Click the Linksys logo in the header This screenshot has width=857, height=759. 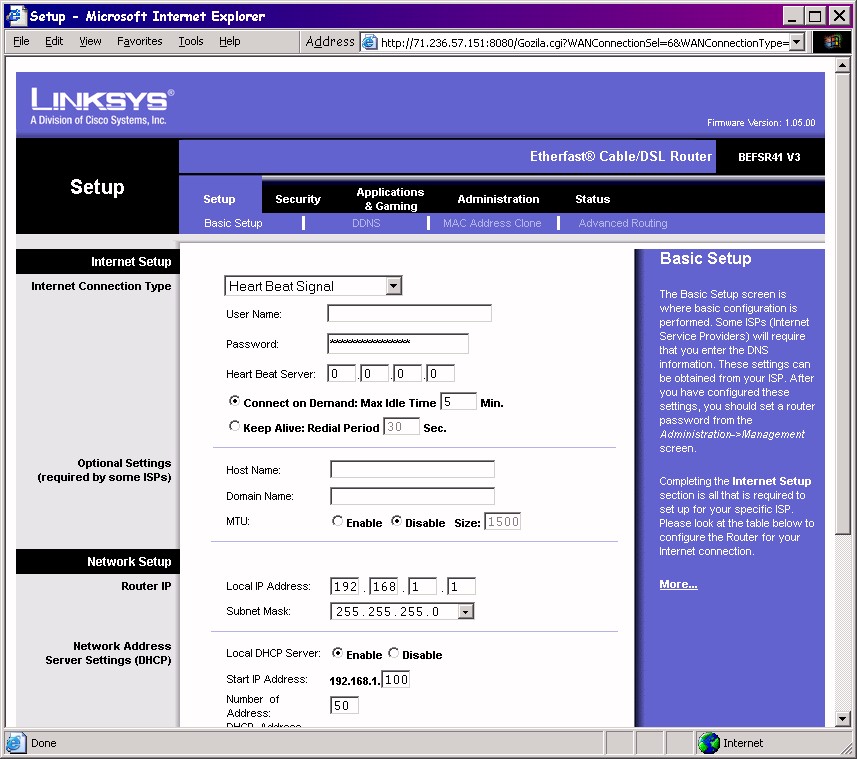[x=102, y=104]
